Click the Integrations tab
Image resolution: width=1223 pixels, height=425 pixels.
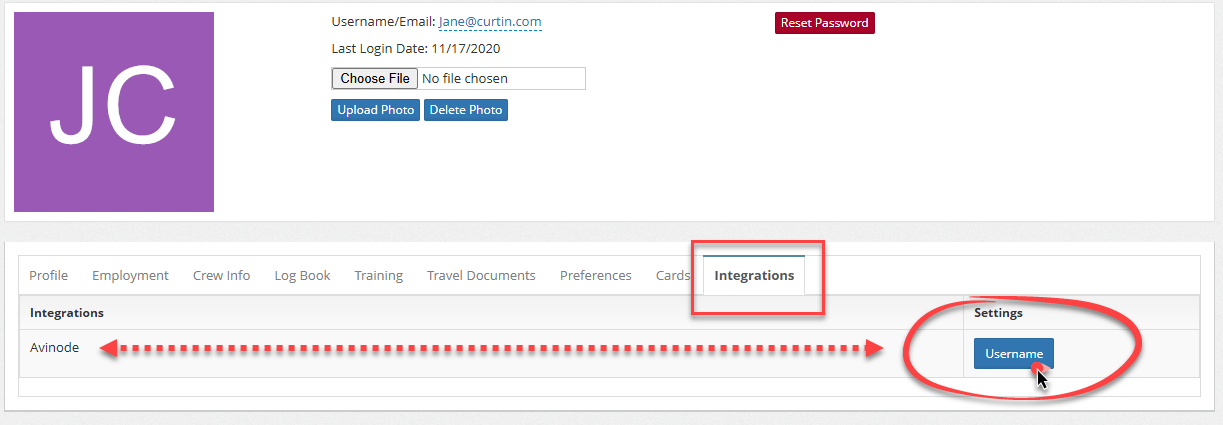(754, 276)
